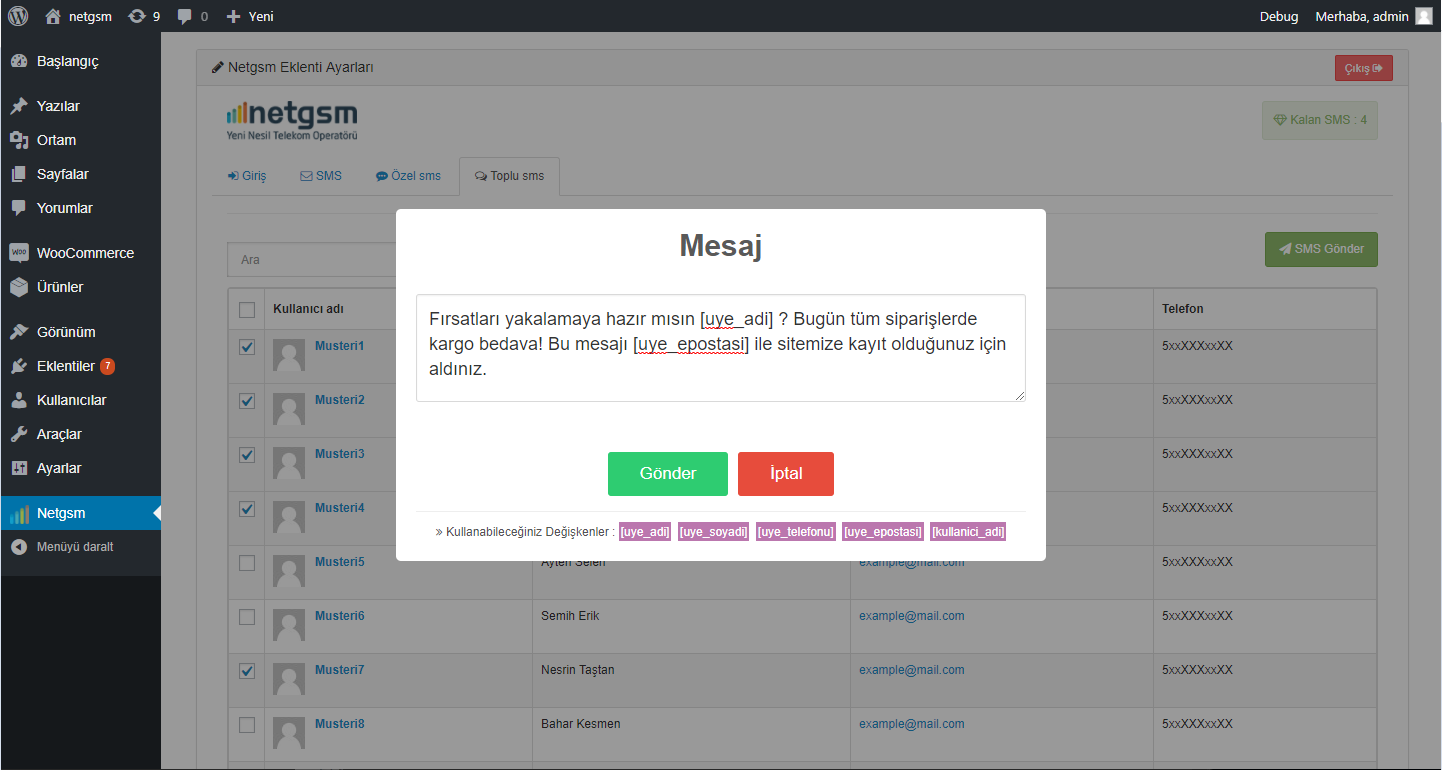Open Sayfalar in the sidebar
This screenshot has width=1442, height=770.
[x=80, y=174]
